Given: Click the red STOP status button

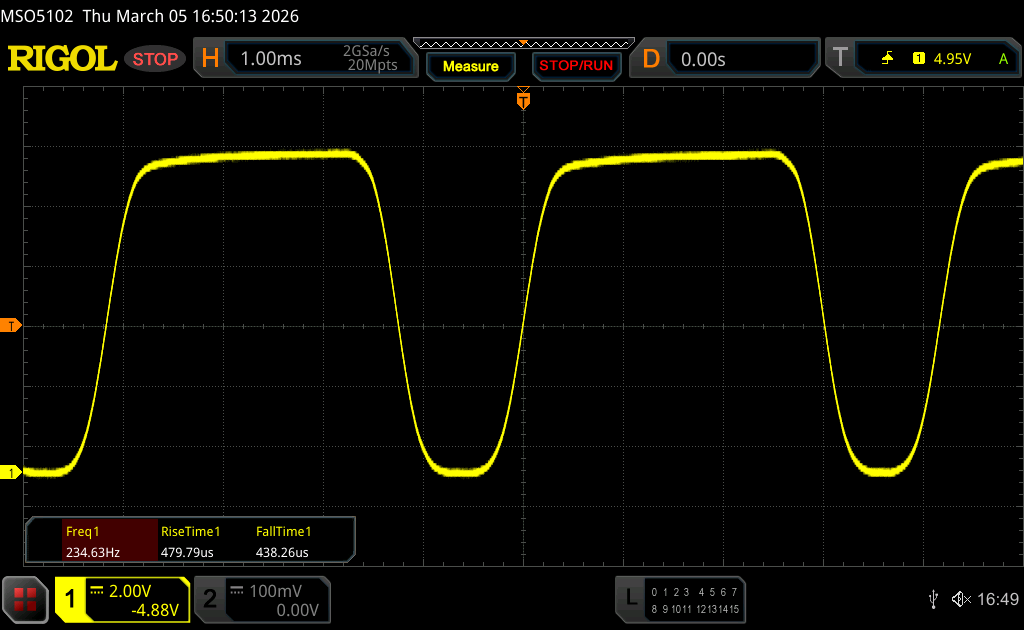Looking at the screenshot, I should point(155,59).
